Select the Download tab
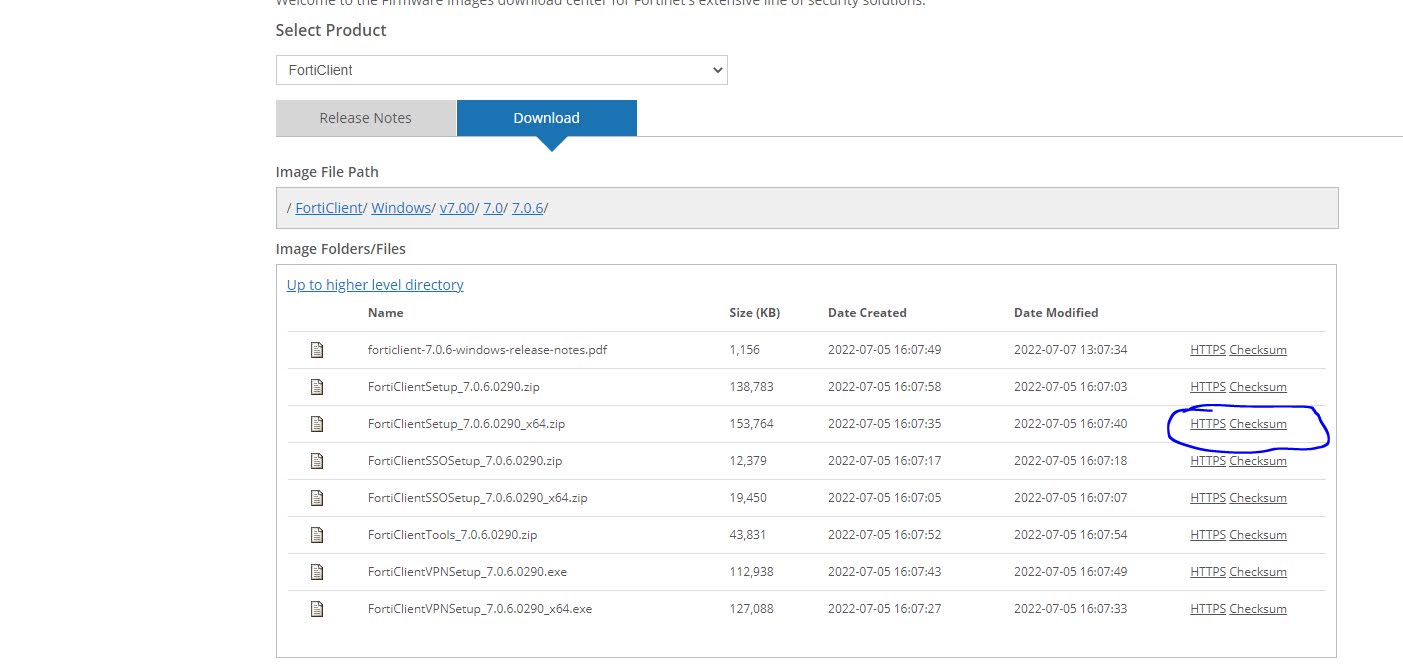Screen dimensions: 1403x666 [546, 118]
